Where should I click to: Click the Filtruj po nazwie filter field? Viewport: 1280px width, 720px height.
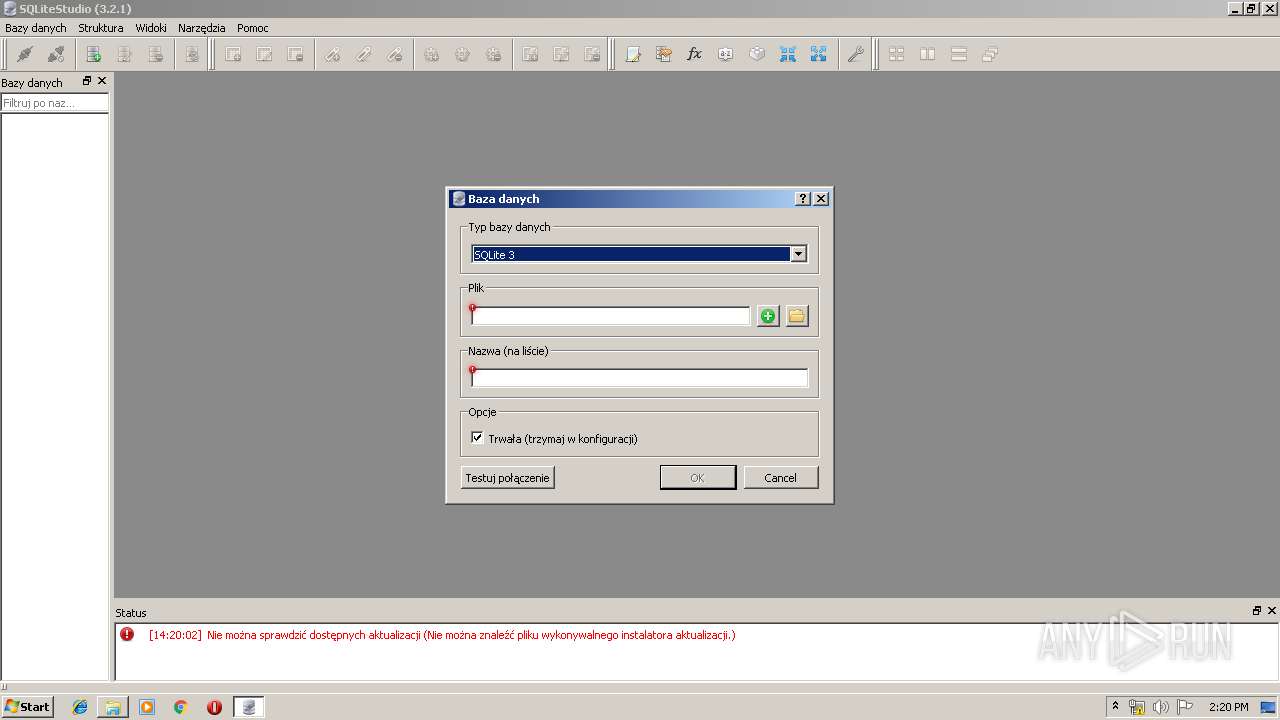54,103
